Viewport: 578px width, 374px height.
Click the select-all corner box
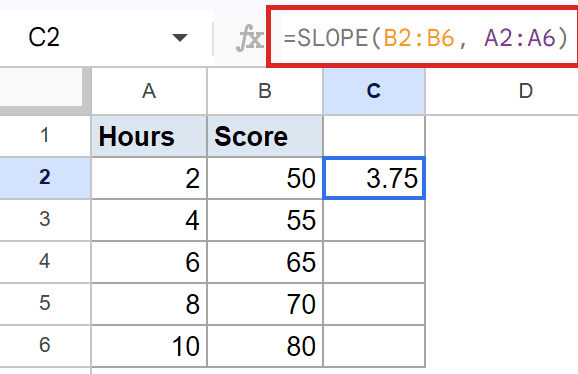click(45, 91)
